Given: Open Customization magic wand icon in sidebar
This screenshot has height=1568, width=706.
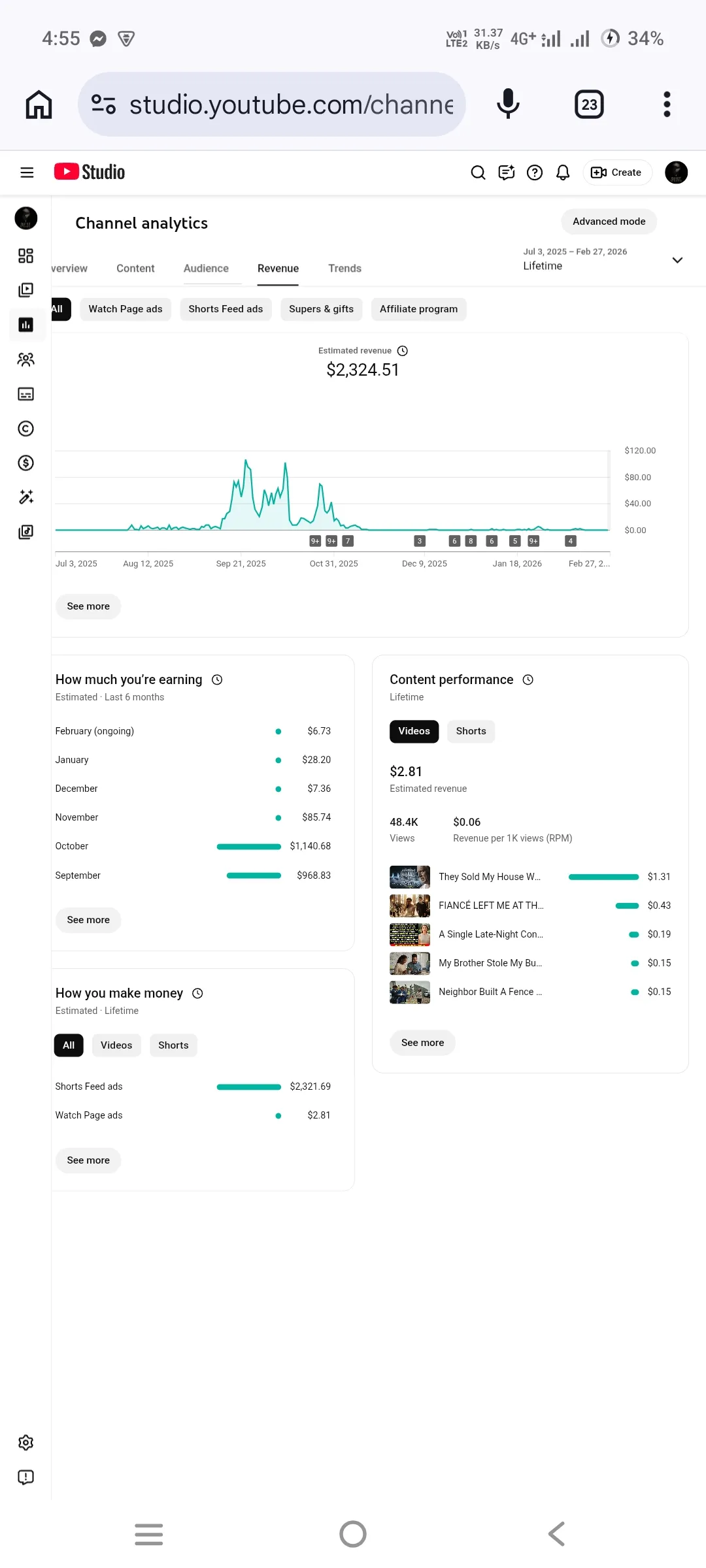Looking at the screenshot, I should pos(26,497).
